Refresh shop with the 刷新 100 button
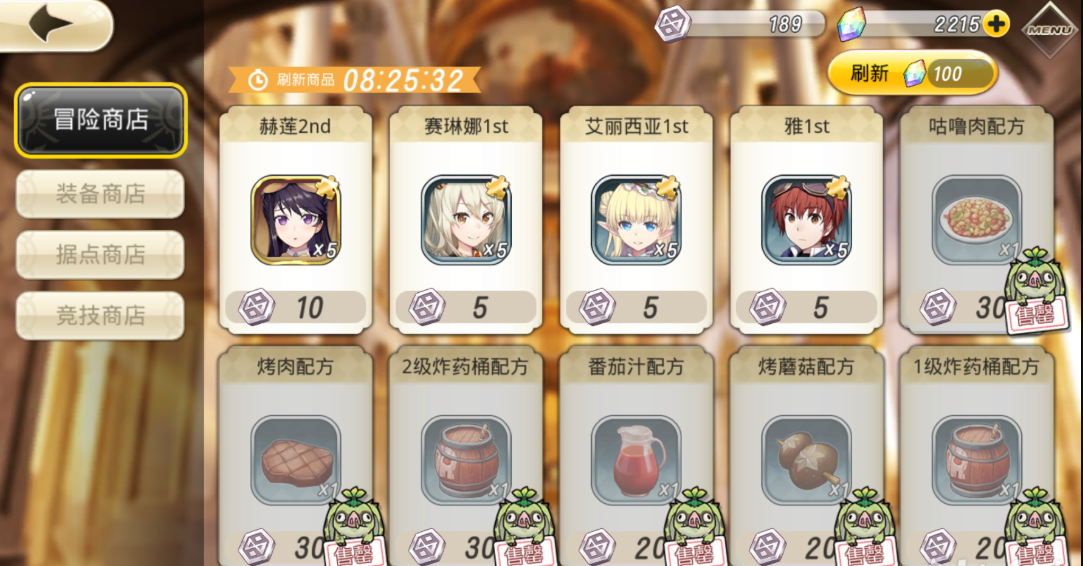The width and height of the screenshot is (1083, 566). tap(912, 73)
